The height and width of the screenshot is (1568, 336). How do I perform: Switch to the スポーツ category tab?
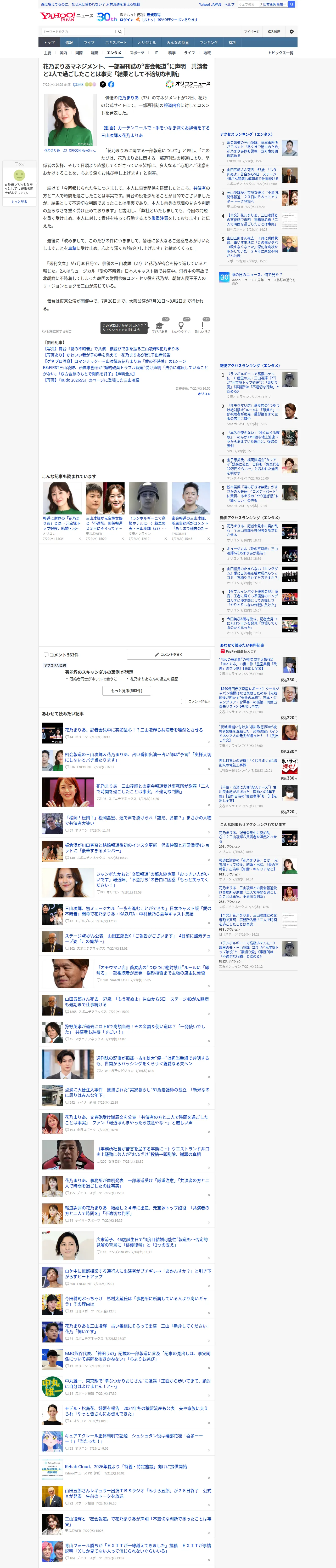coord(137,53)
